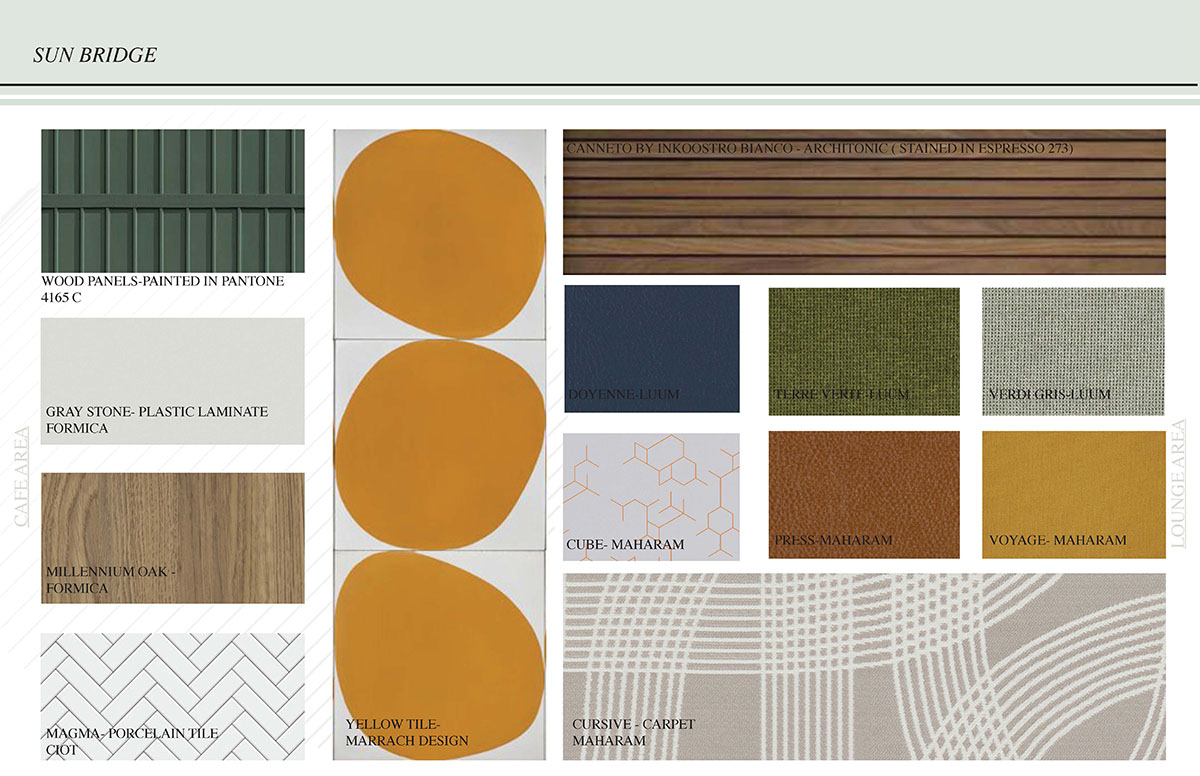This screenshot has height=776, width=1200.
Task: Pick the navy Doyenne-Luum swatch
Action: (652, 349)
